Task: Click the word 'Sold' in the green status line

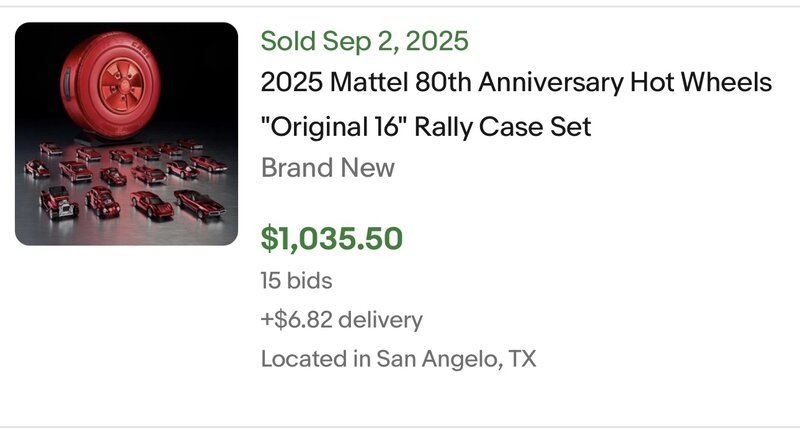Action: pos(288,41)
